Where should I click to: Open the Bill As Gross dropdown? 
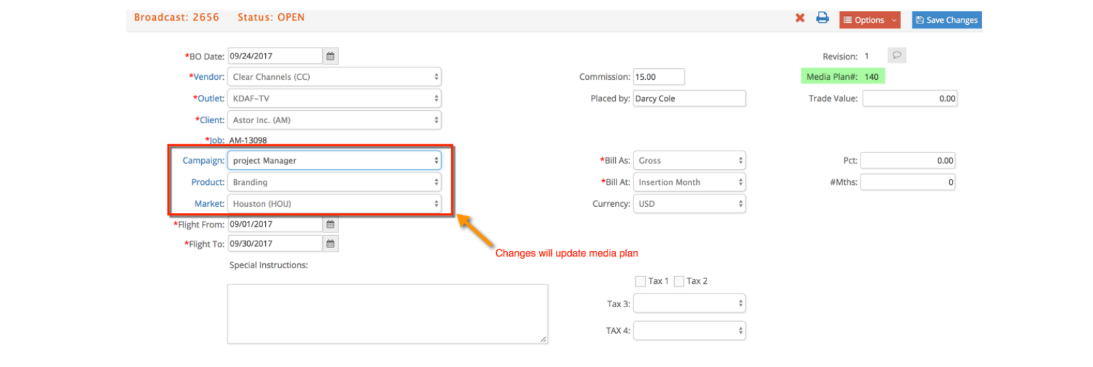point(689,160)
